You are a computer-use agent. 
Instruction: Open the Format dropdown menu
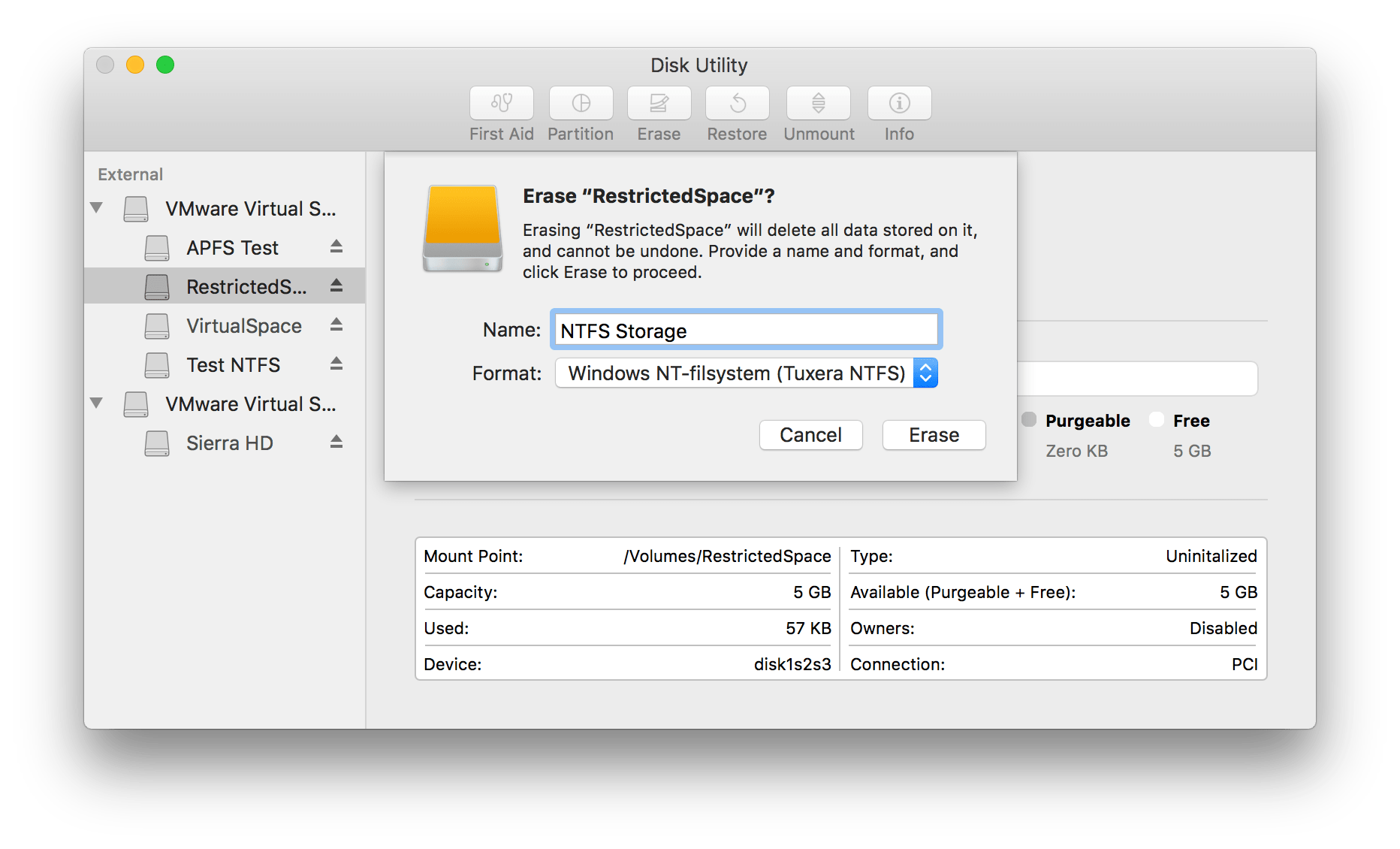coord(925,373)
